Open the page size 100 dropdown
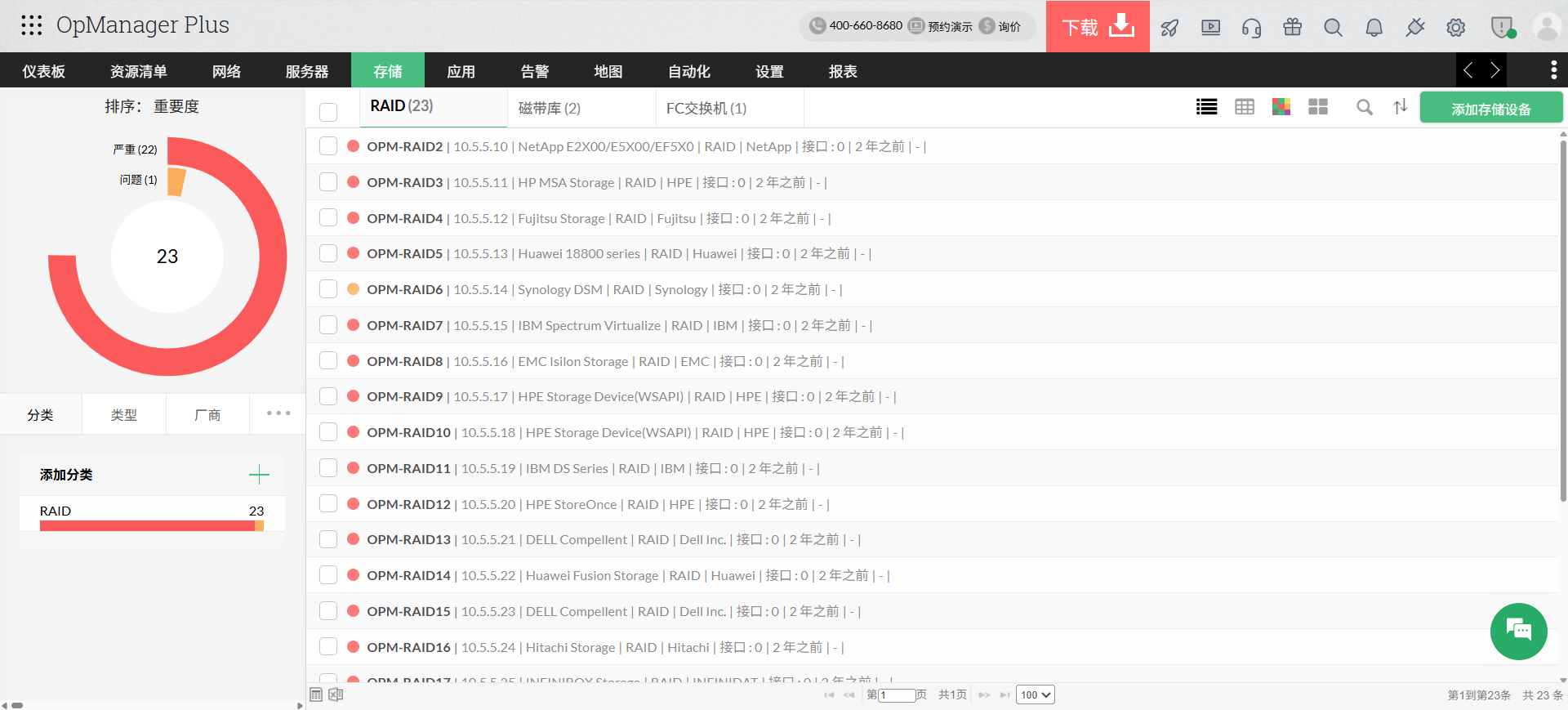 pyautogui.click(x=1035, y=694)
